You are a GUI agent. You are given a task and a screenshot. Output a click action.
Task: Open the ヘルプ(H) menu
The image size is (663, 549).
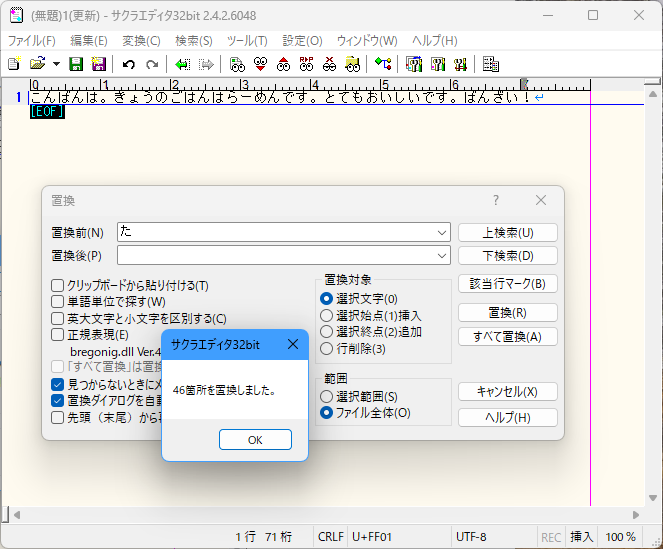435,41
